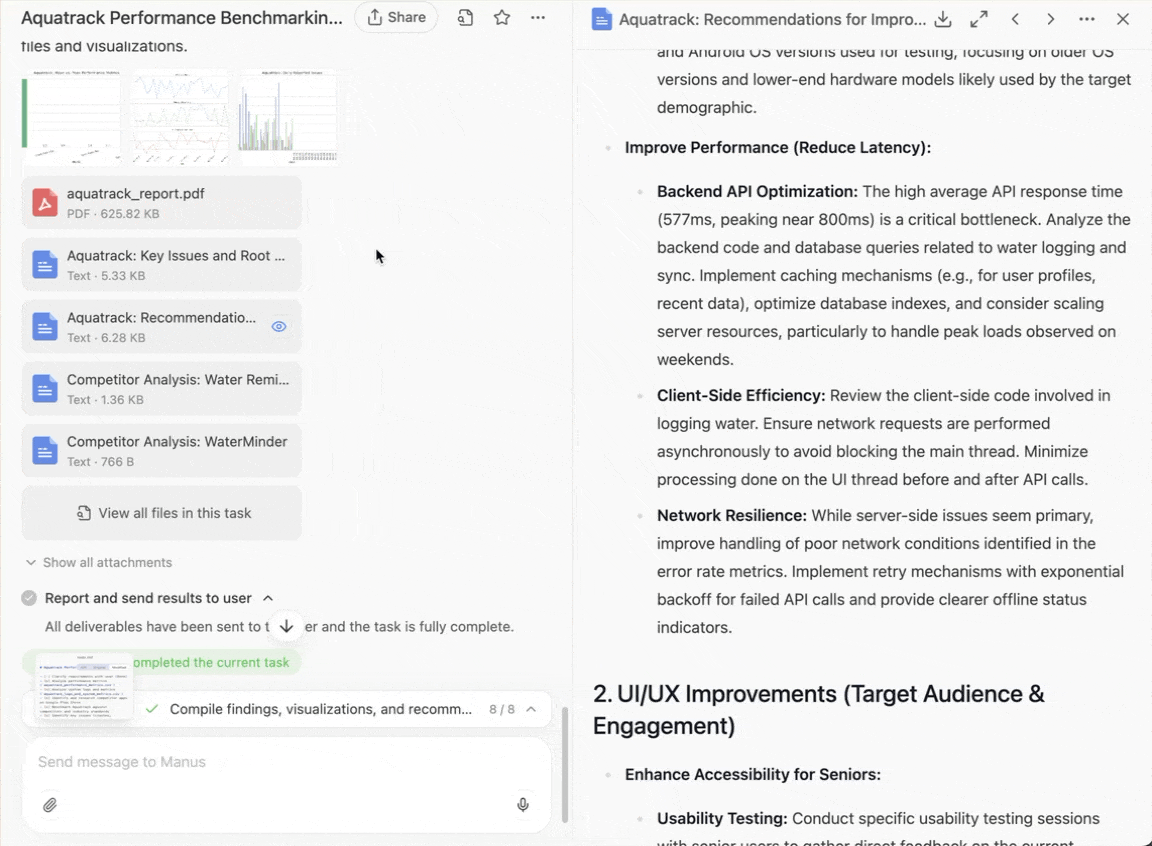Open Competitor Analysis: Water Remi... file
The width and height of the screenshot is (1152, 846).
pyautogui.click(x=162, y=388)
